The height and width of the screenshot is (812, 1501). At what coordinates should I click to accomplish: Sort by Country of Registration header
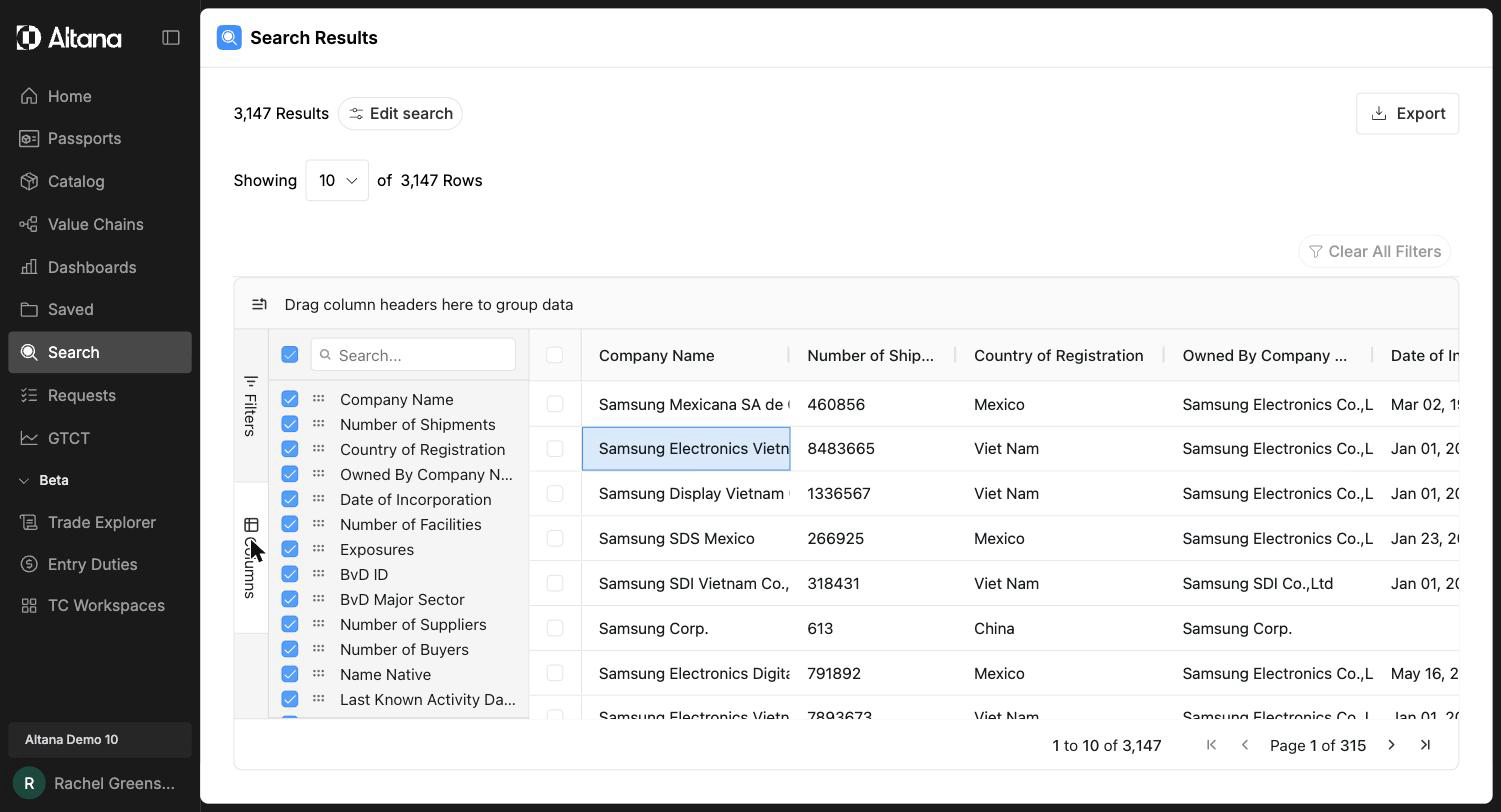point(1061,356)
